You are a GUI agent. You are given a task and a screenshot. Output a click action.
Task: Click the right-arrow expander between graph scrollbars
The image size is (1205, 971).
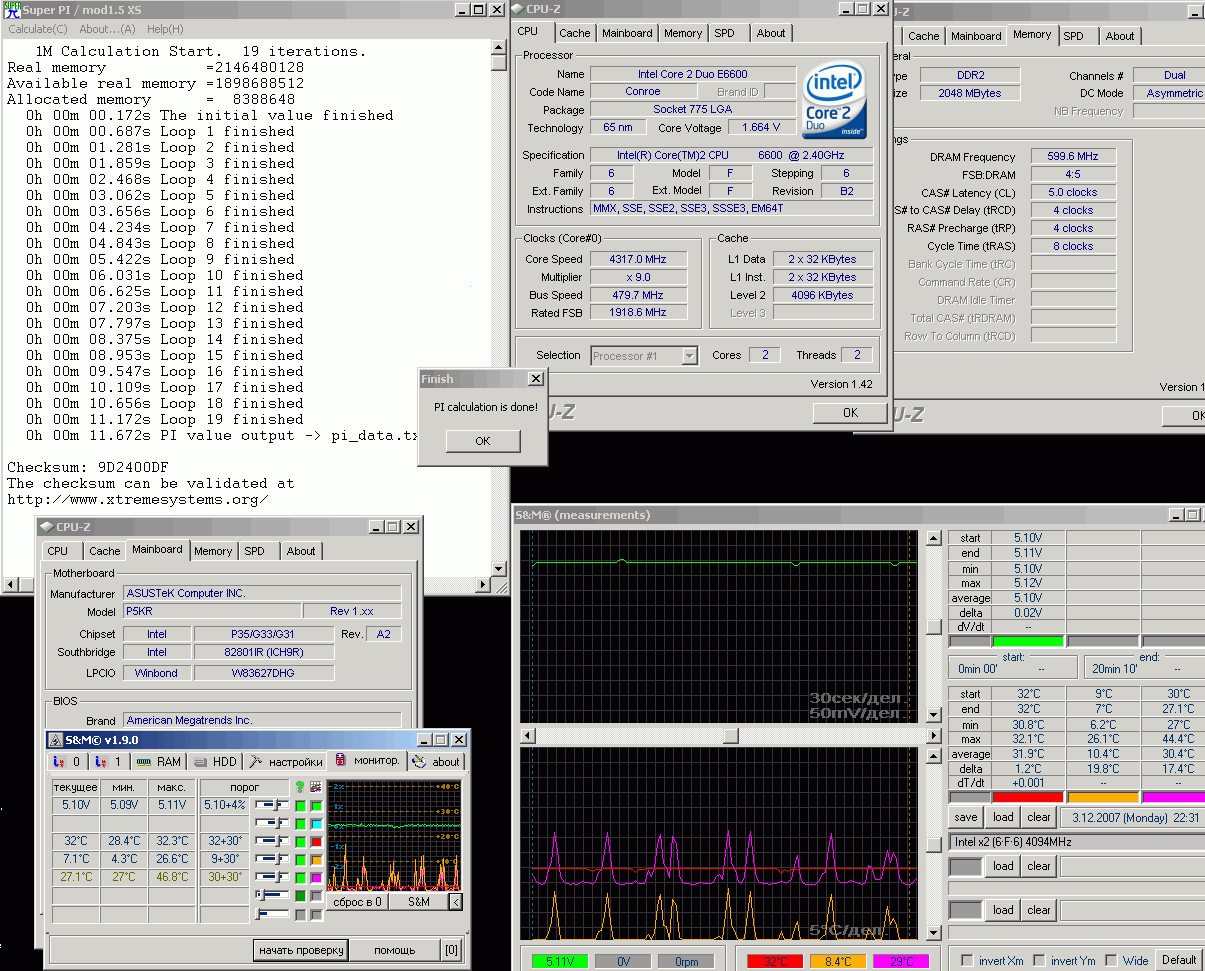coord(934,735)
